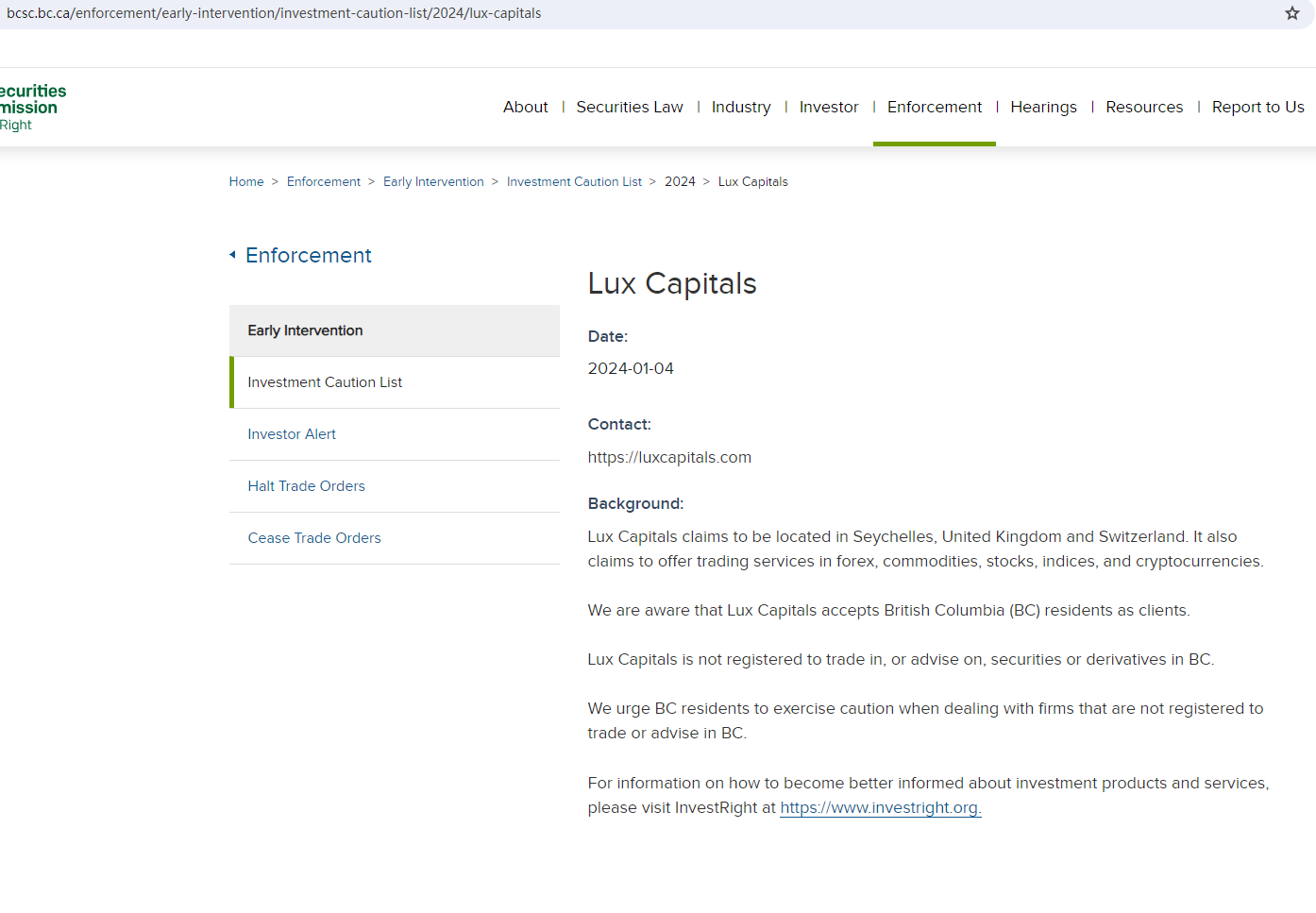Viewport: 1316px width, 913px height.
Task: Visit the investright.org link
Action: [881, 807]
